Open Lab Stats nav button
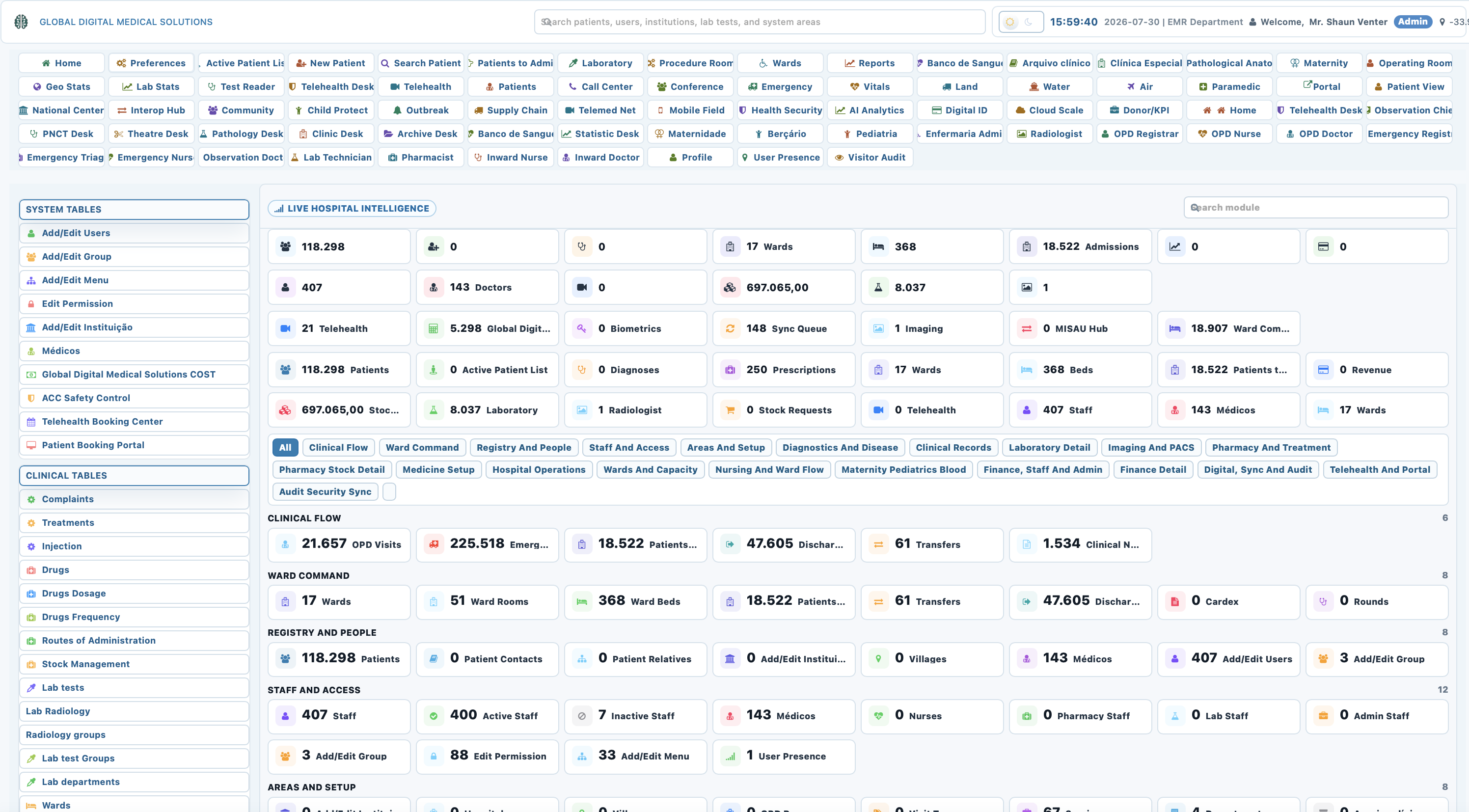The height and width of the screenshot is (812, 1469). [151, 87]
